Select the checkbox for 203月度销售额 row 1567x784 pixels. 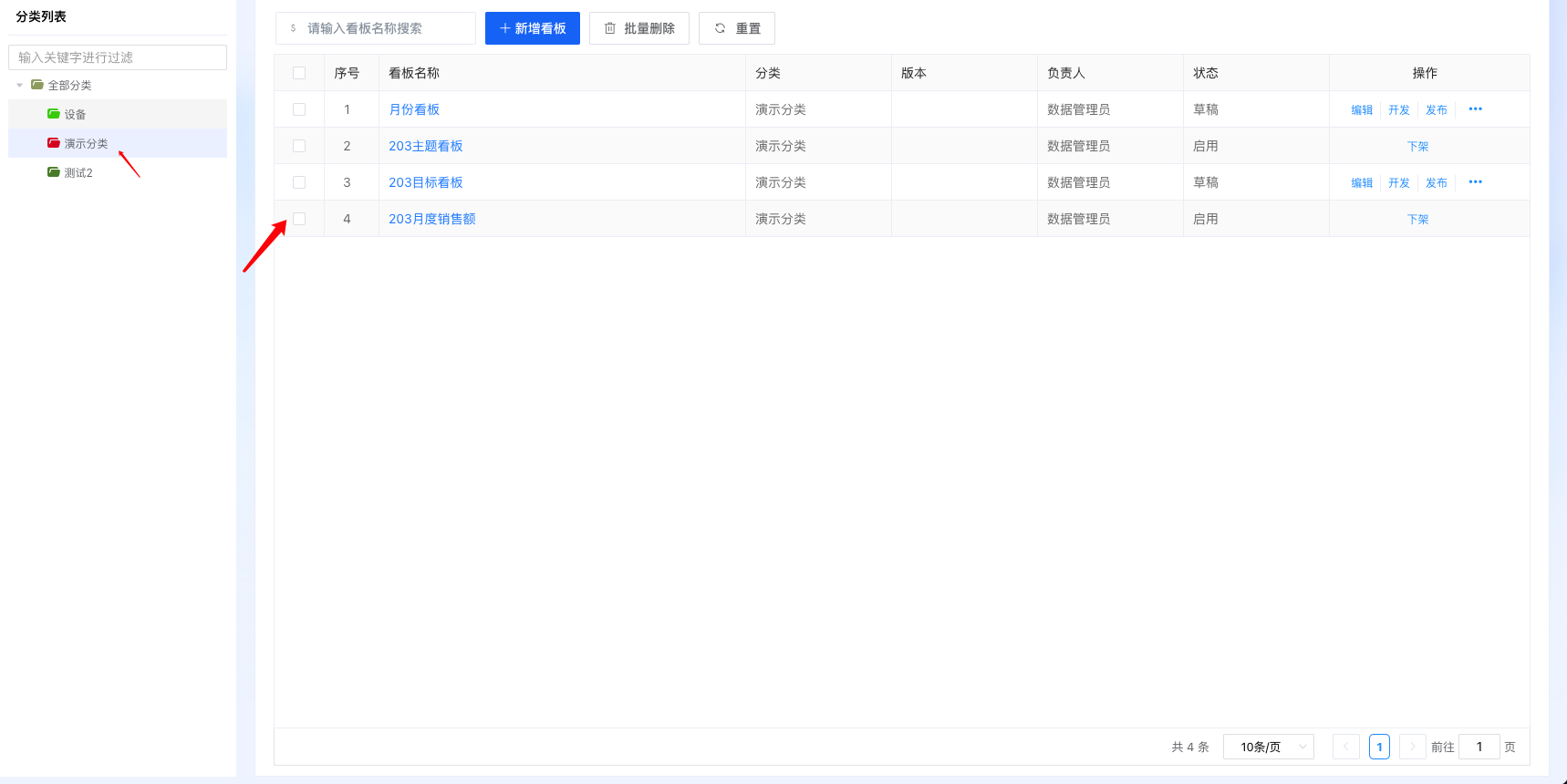pyautogui.click(x=299, y=219)
